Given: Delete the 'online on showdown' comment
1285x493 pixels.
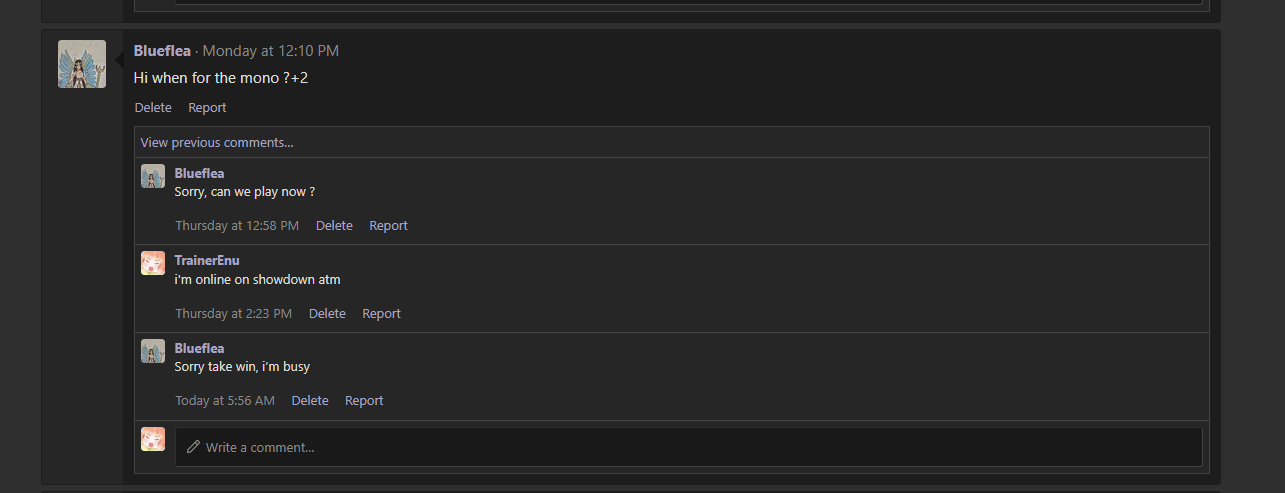Looking at the screenshot, I should (327, 314).
